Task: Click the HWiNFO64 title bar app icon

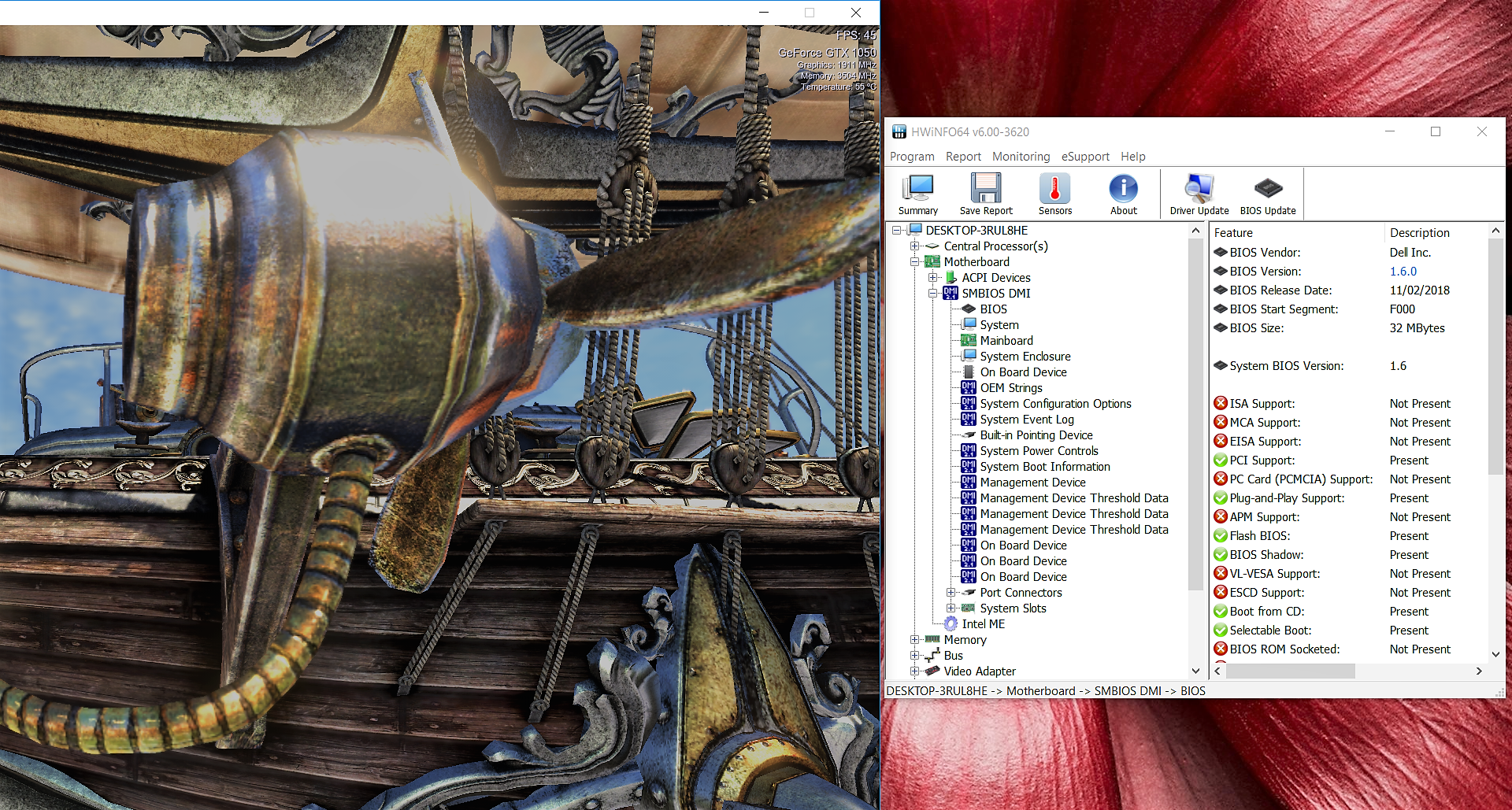Action: coord(899,131)
